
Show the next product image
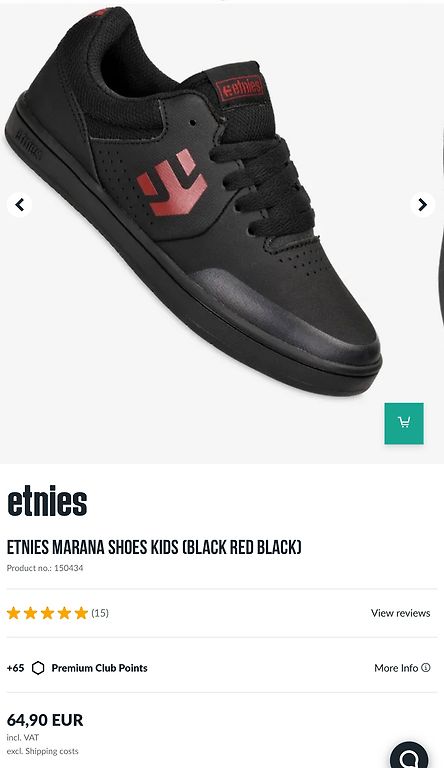click(422, 205)
